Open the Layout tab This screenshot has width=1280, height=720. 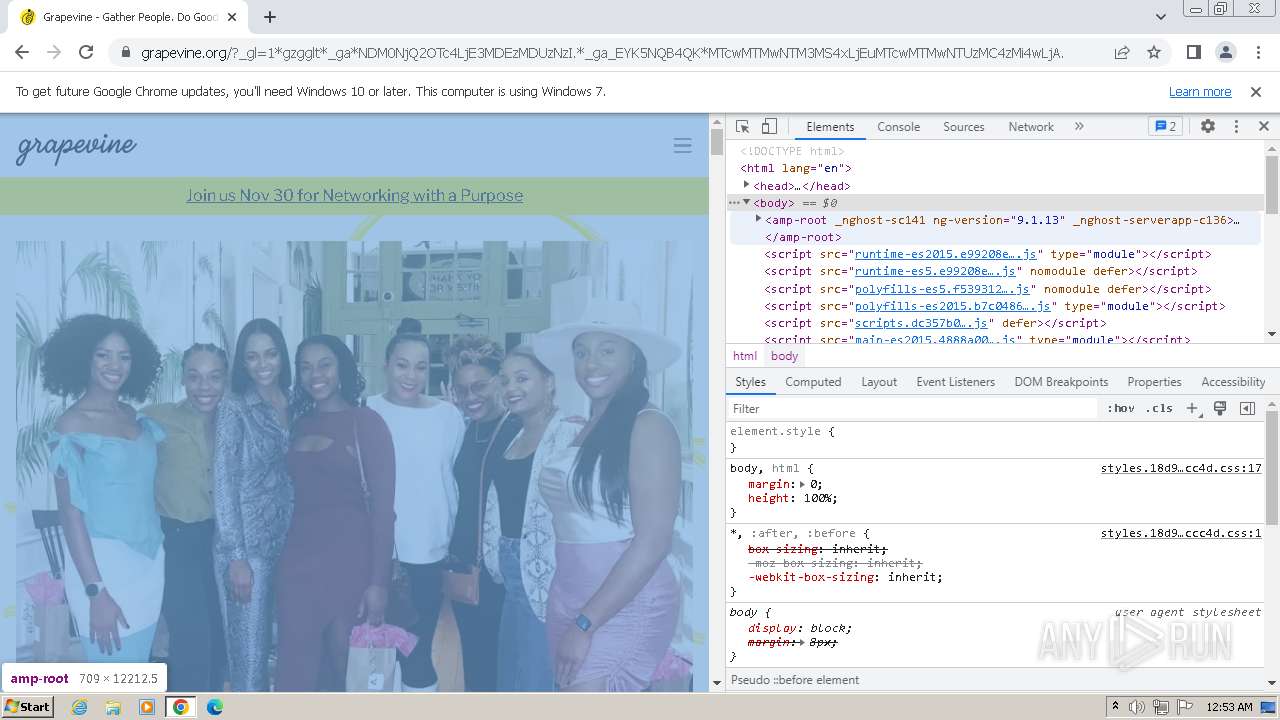point(879,382)
